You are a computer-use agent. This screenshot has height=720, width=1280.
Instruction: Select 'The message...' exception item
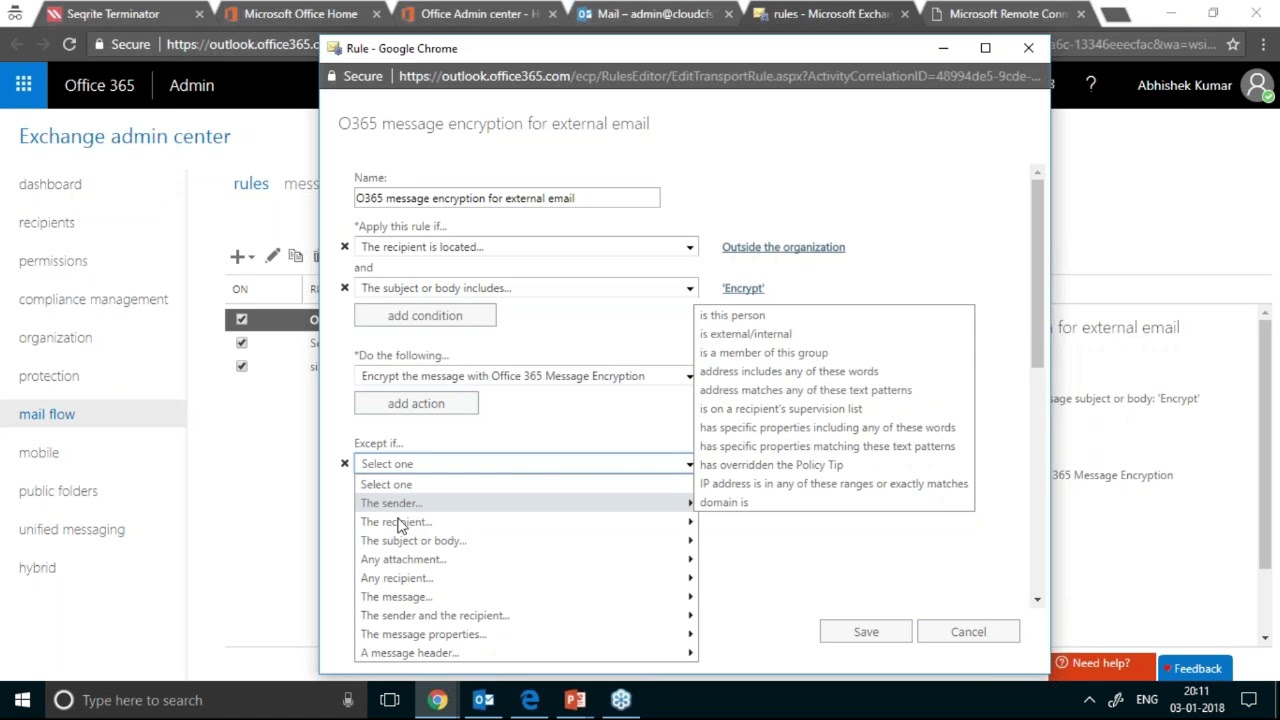pos(526,597)
